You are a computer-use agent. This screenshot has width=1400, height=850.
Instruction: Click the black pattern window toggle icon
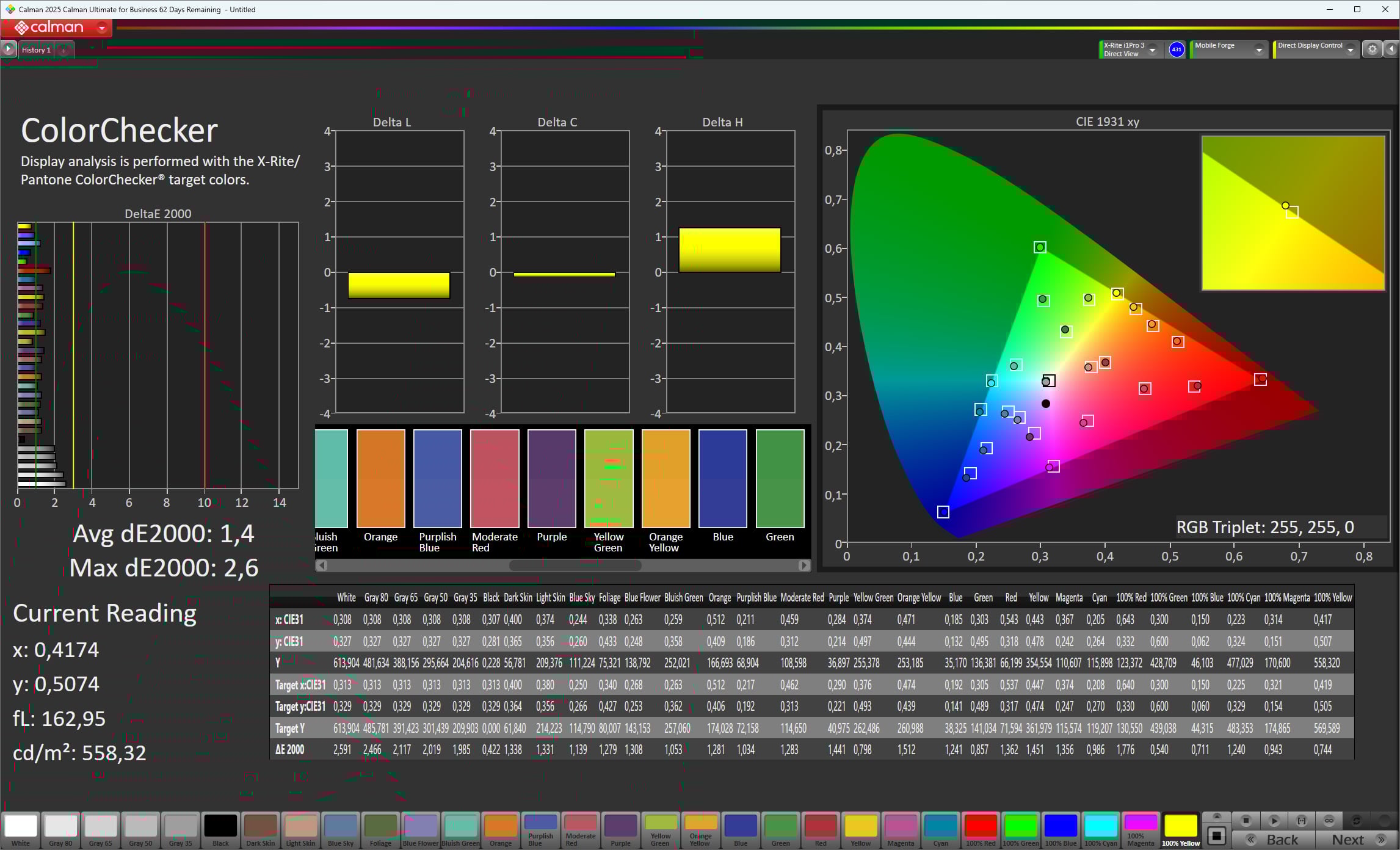pyautogui.click(x=1216, y=835)
